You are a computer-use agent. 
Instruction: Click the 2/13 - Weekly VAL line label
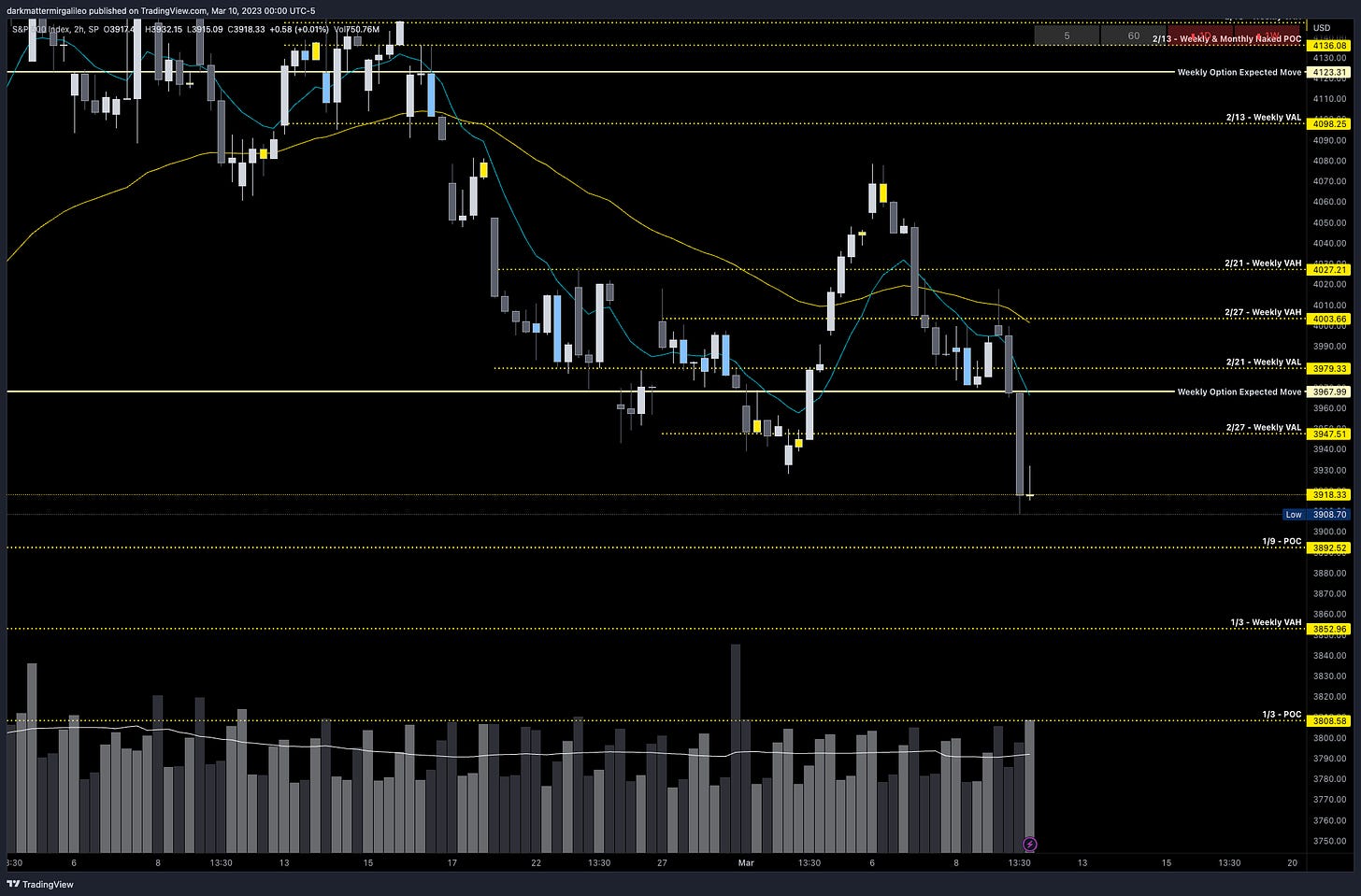pyautogui.click(x=1264, y=118)
